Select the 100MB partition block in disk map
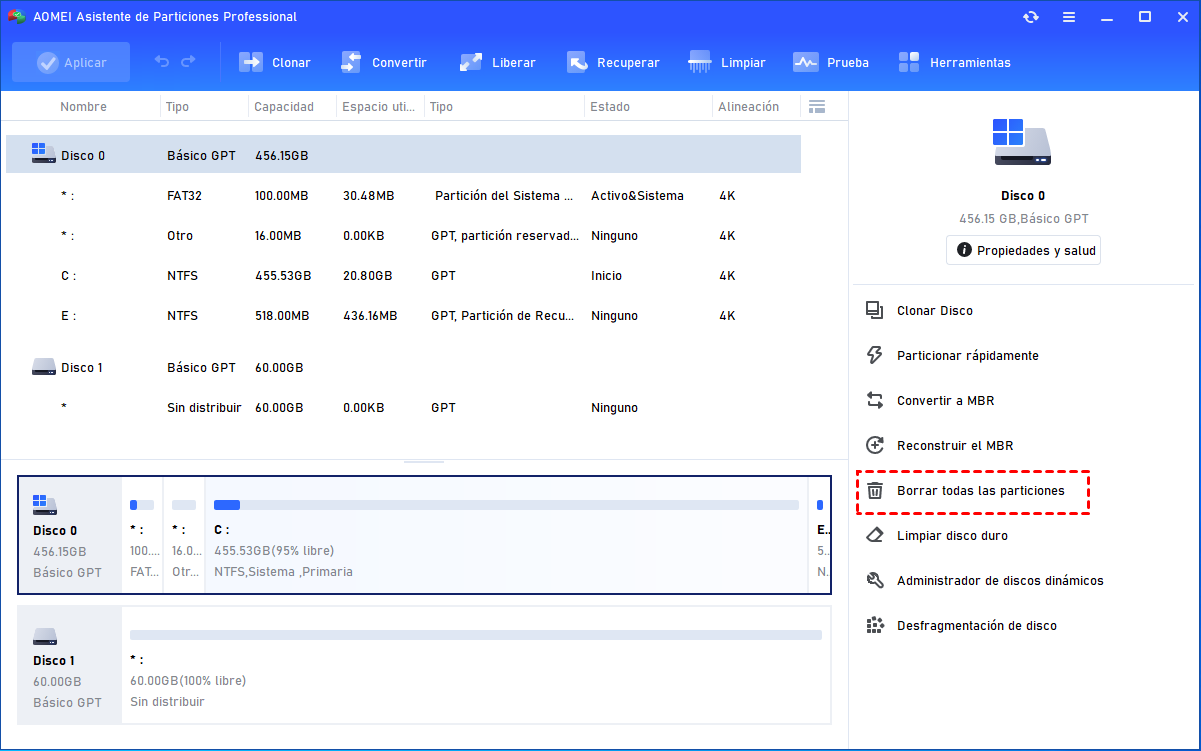This screenshot has height=751, width=1201. coord(142,536)
